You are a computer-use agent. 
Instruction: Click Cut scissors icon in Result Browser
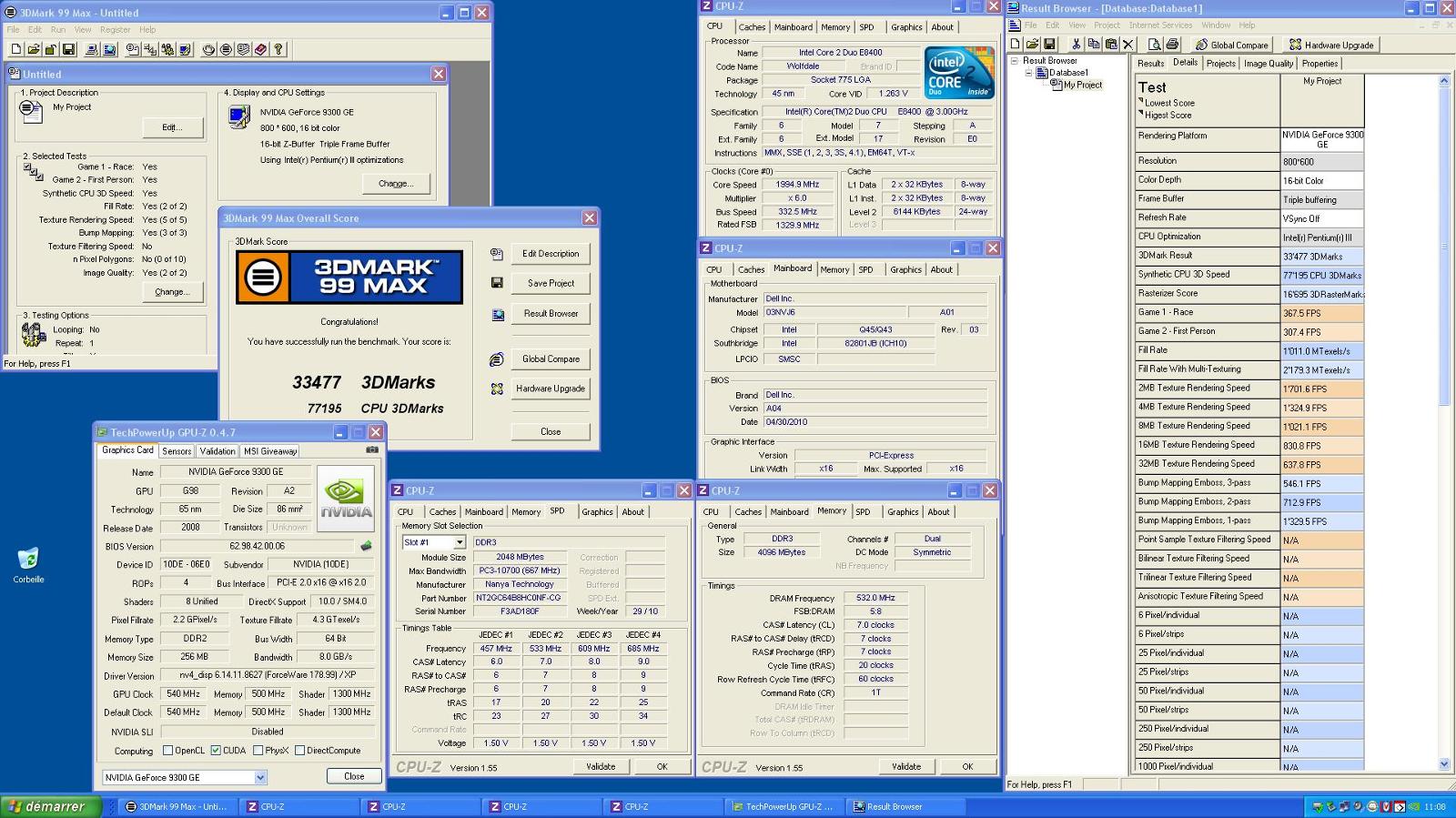click(x=1076, y=44)
